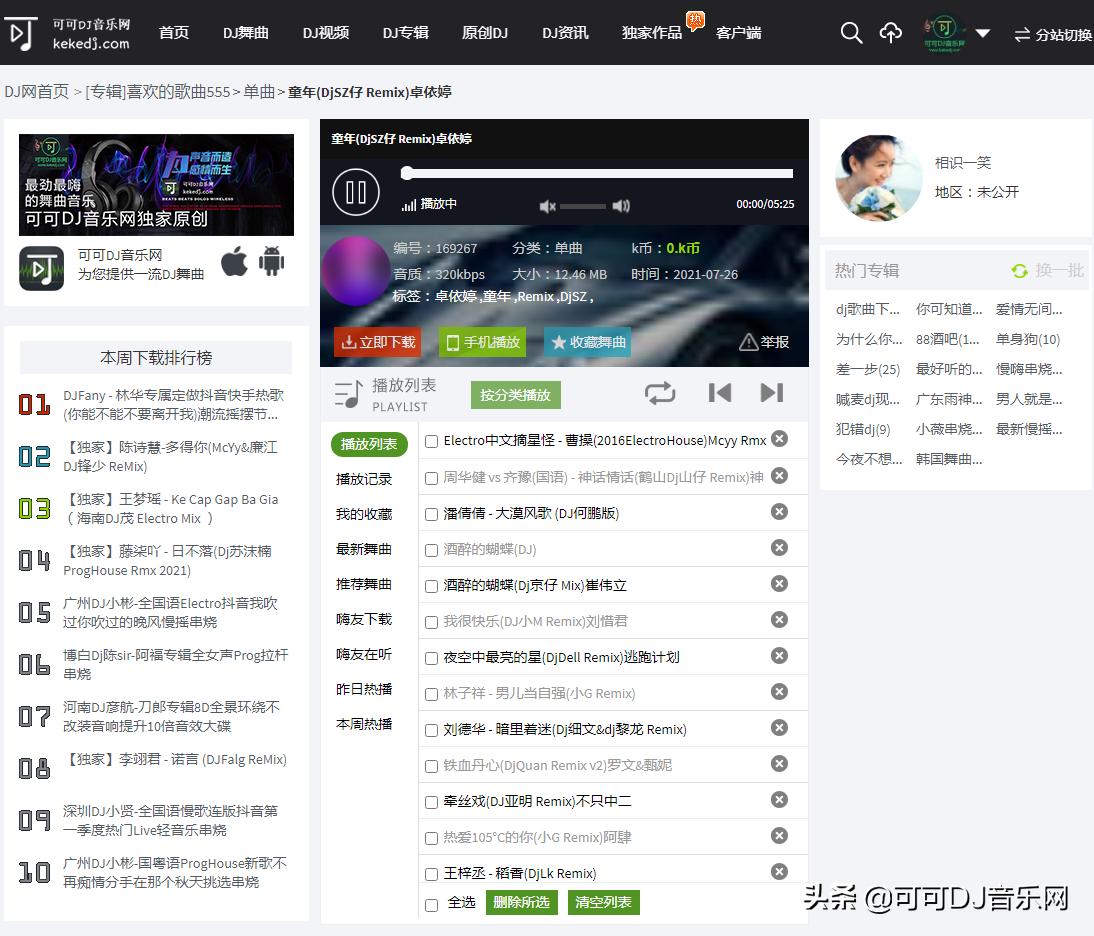The height and width of the screenshot is (936, 1094).
Task: Check the 潘倩倩 - 大漠风歌 checkbox
Action: tap(431, 514)
